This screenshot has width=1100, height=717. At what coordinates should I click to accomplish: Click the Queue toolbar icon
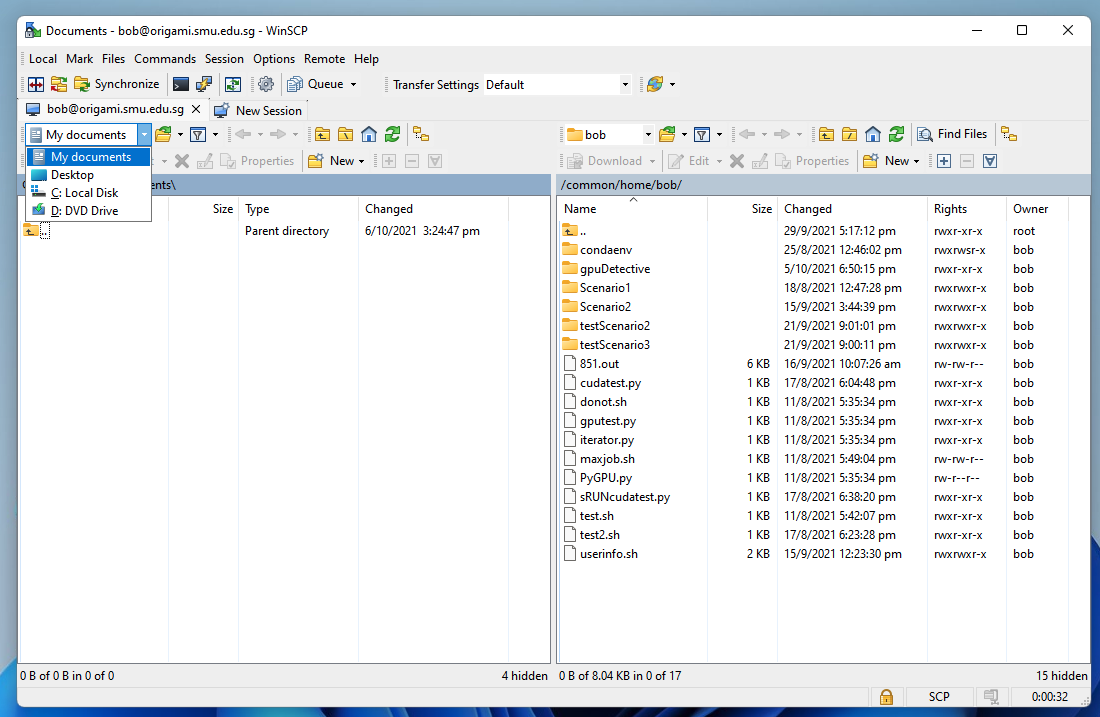pyautogui.click(x=300, y=84)
